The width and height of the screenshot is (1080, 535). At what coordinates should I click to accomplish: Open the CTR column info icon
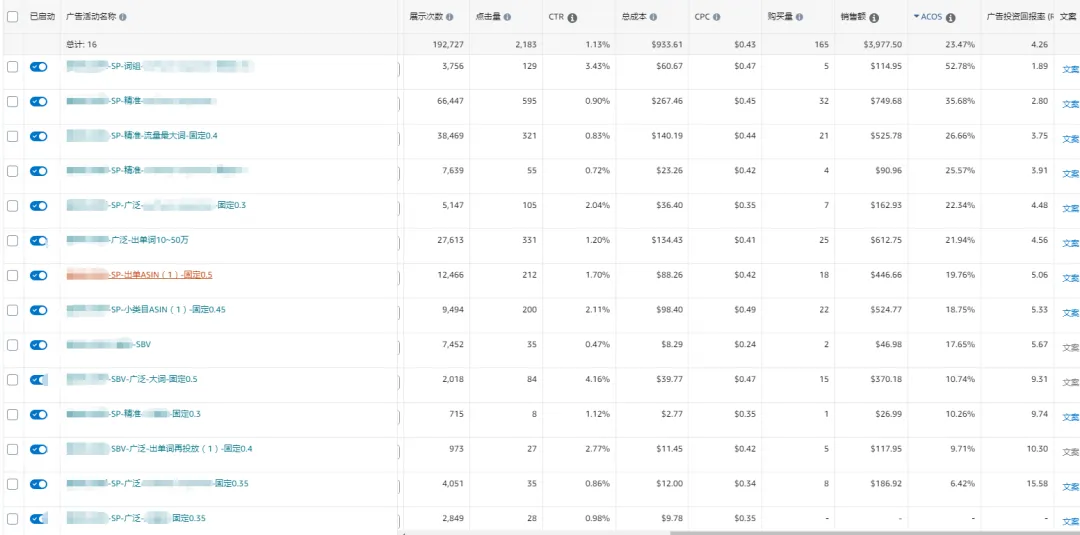[x=572, y=18]
